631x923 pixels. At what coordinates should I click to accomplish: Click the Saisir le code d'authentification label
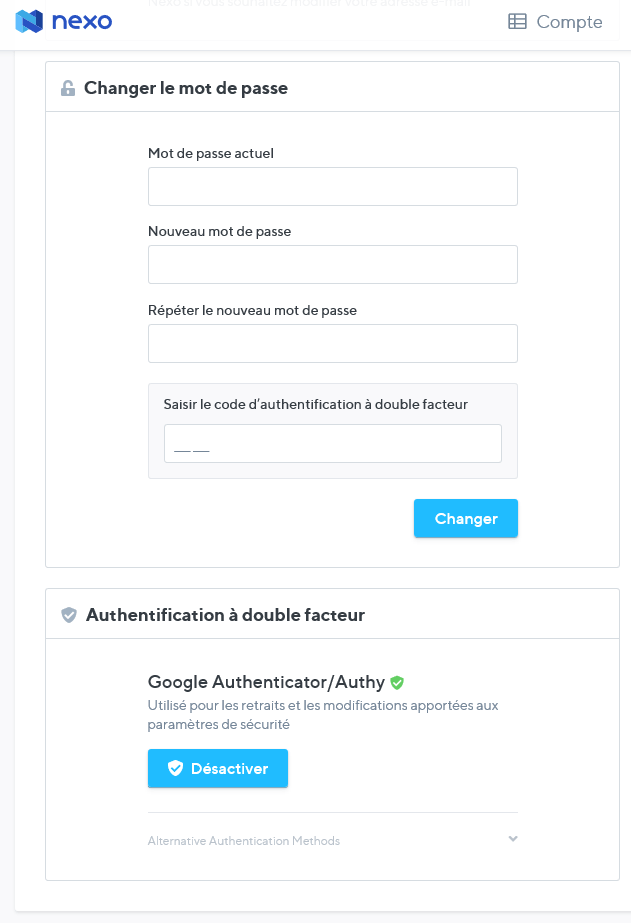pos(315,404)
